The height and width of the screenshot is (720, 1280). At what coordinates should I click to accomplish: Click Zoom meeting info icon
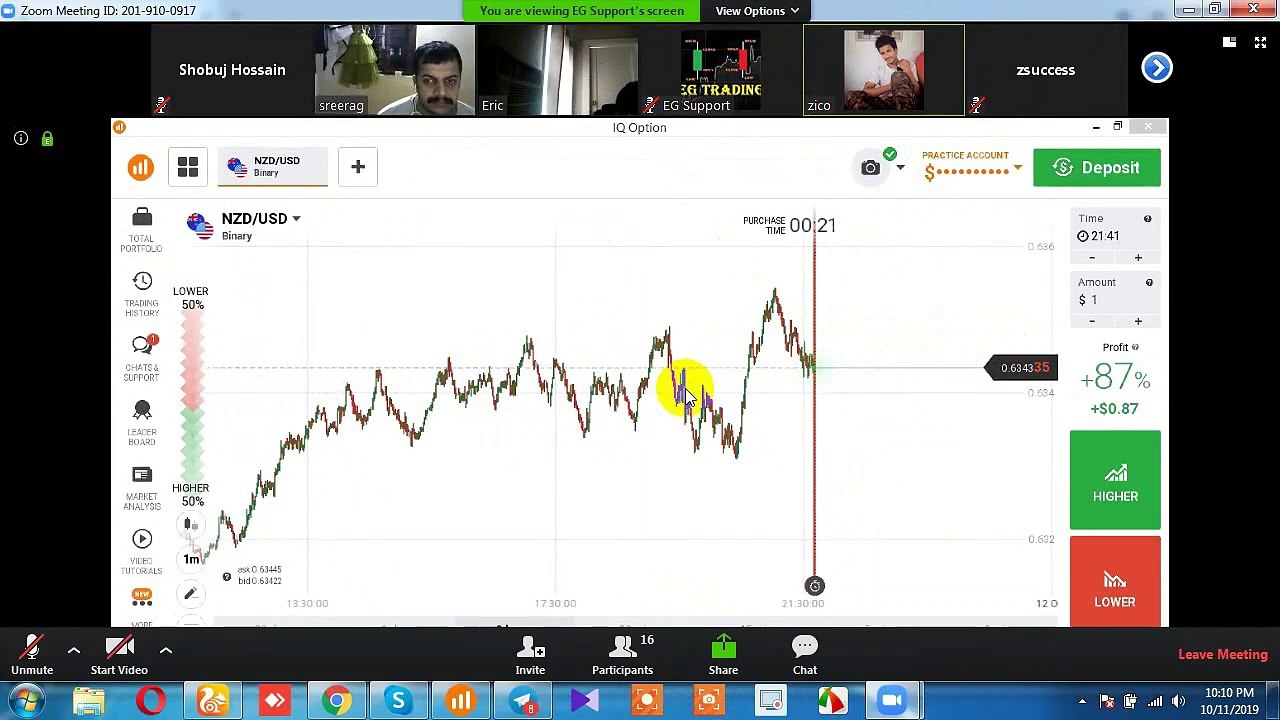click(21, 139)
